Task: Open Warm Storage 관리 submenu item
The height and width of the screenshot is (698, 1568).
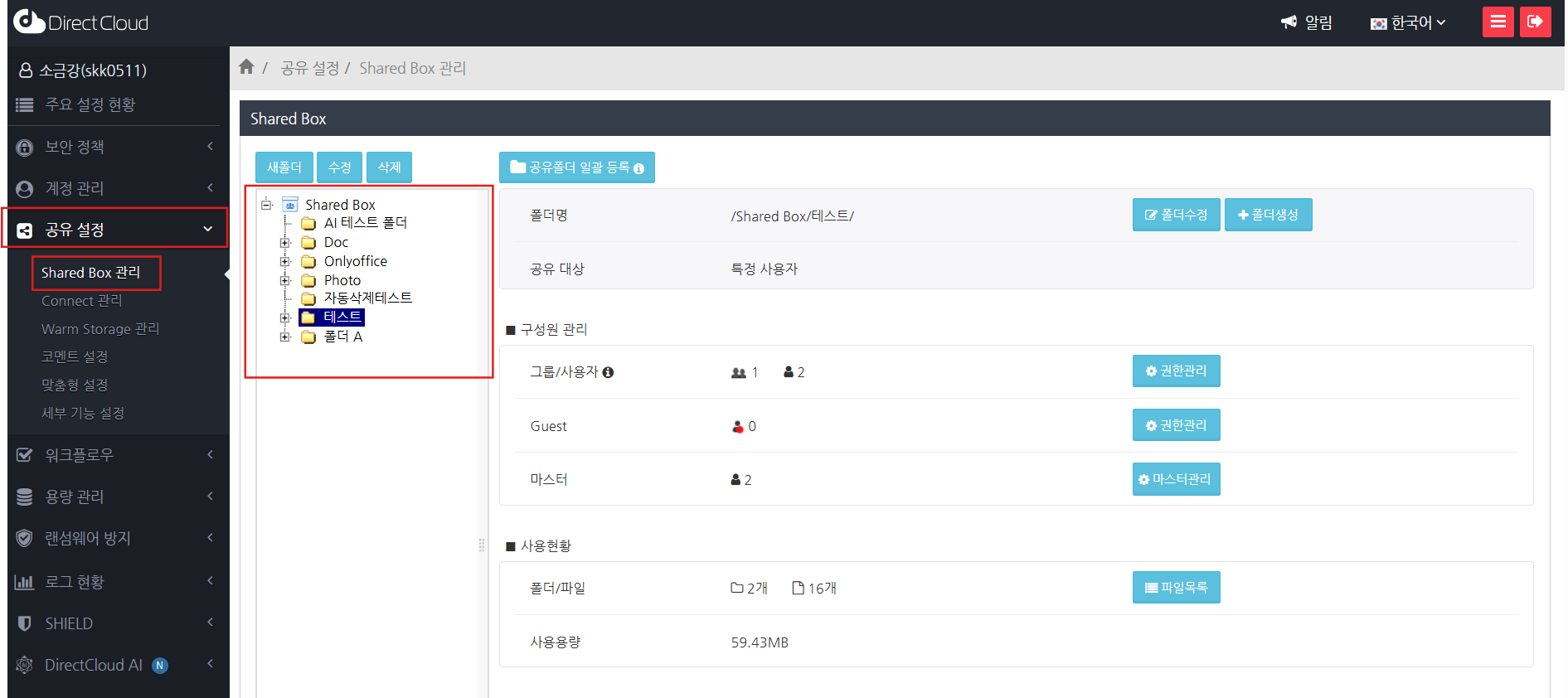Action: [100, 329]
